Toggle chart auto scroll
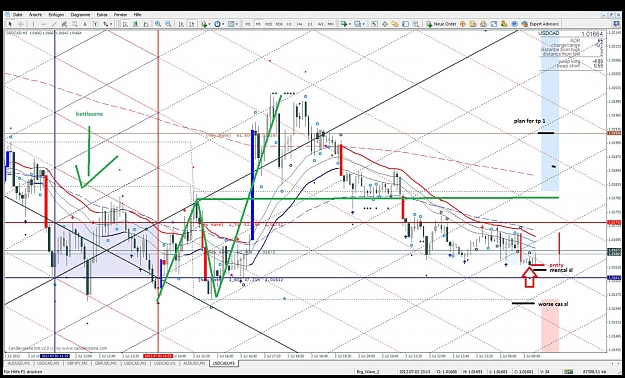 pyautogui.click(x=181, y=24)
